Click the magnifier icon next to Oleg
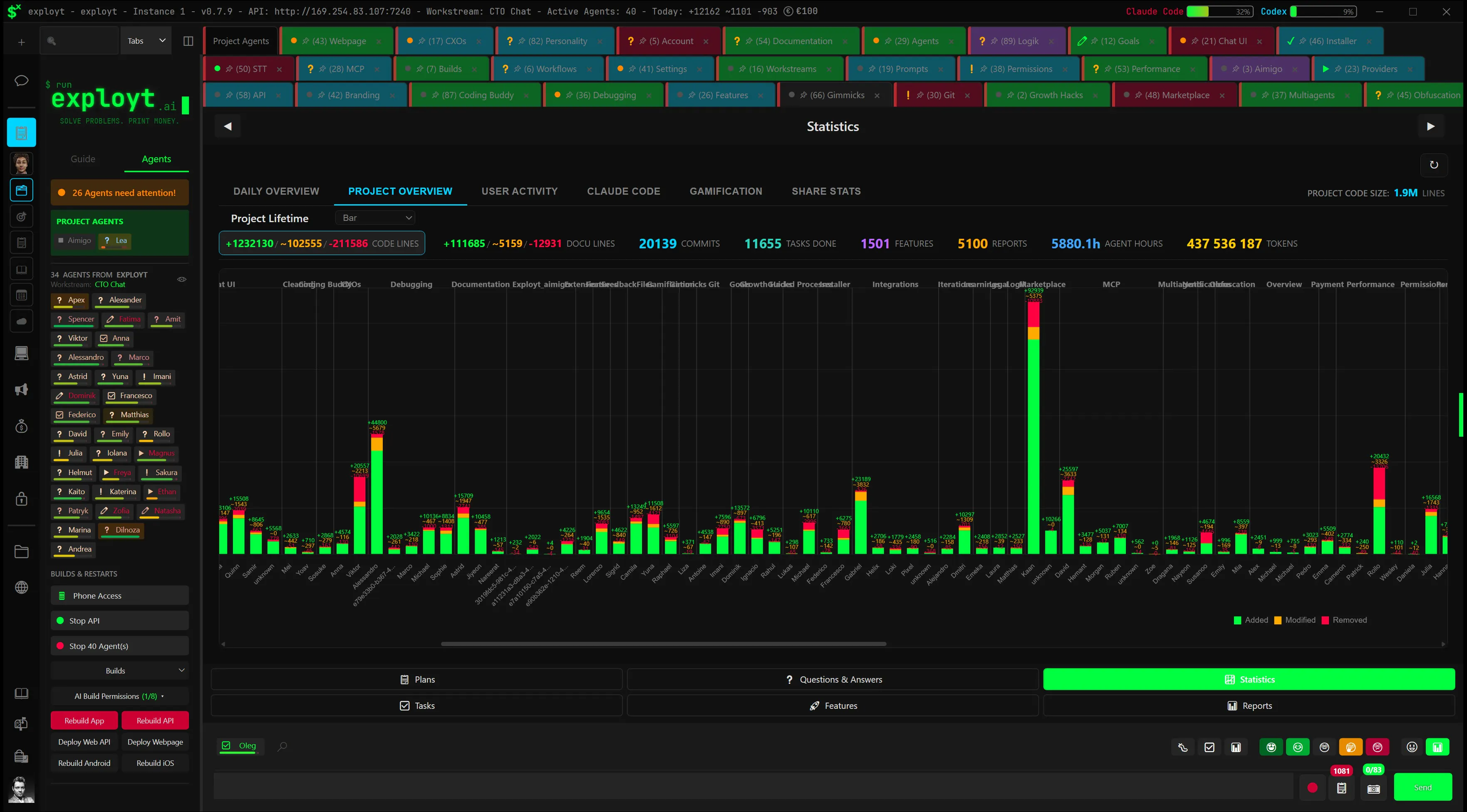The width and height of the screenshot is (1467, 812). 282,746
